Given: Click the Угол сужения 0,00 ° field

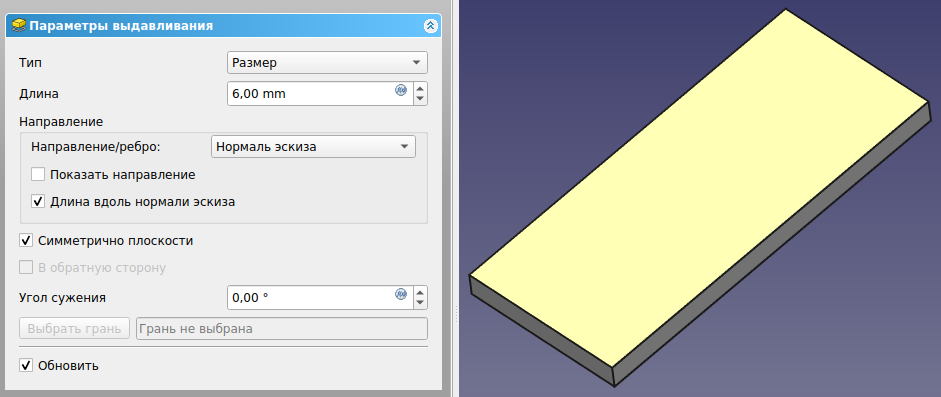Looking at the screenshot, I should [x=320, y=297].
